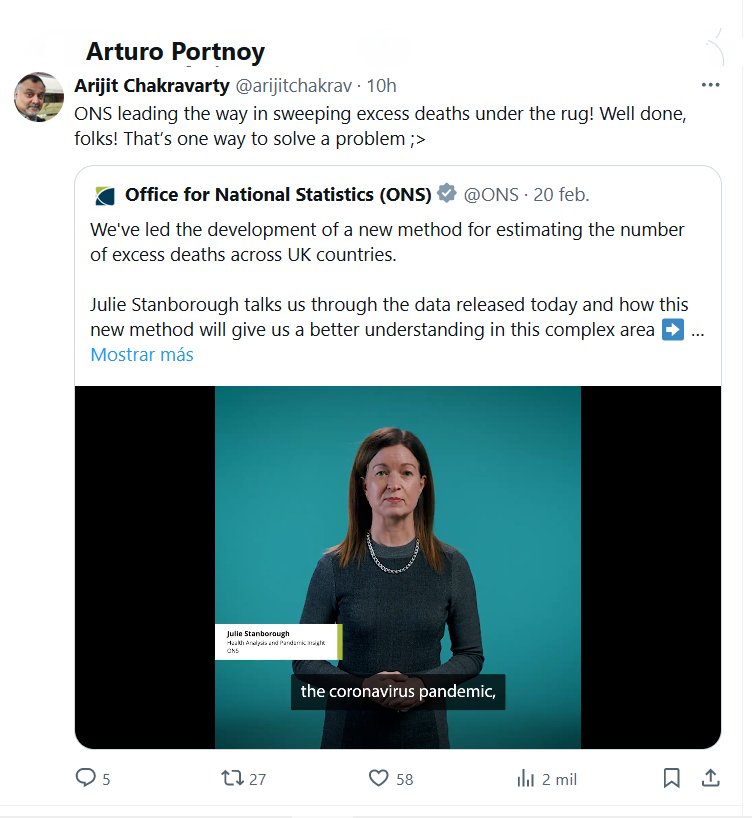Like the post with the heart icon
This screenshot has height=818, width=752.
click(379, 778)
